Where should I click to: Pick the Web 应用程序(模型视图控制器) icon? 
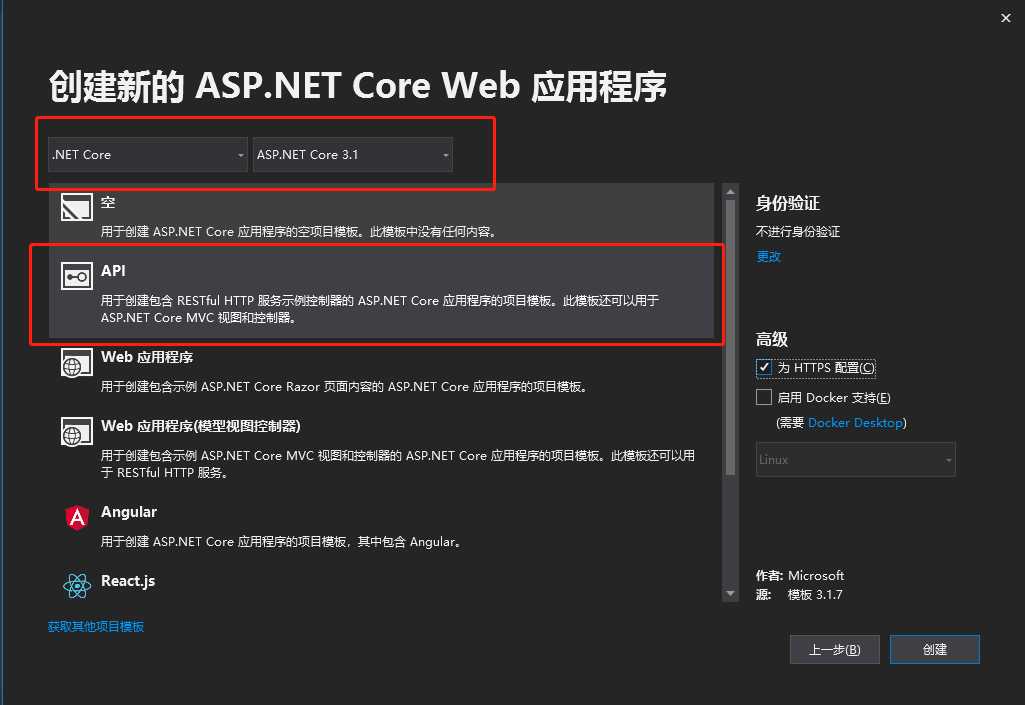click(76, 432)
